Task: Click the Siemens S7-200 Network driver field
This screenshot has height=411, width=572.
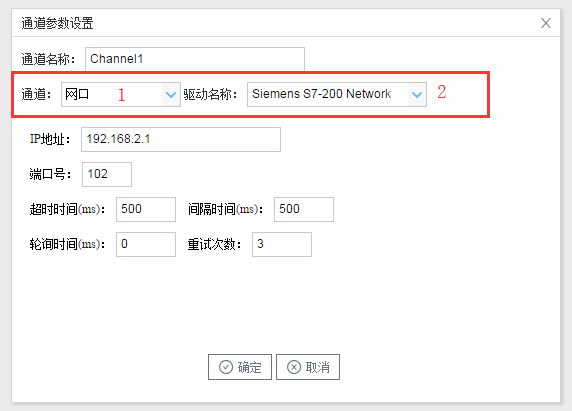Action: (x=337, y=95)
